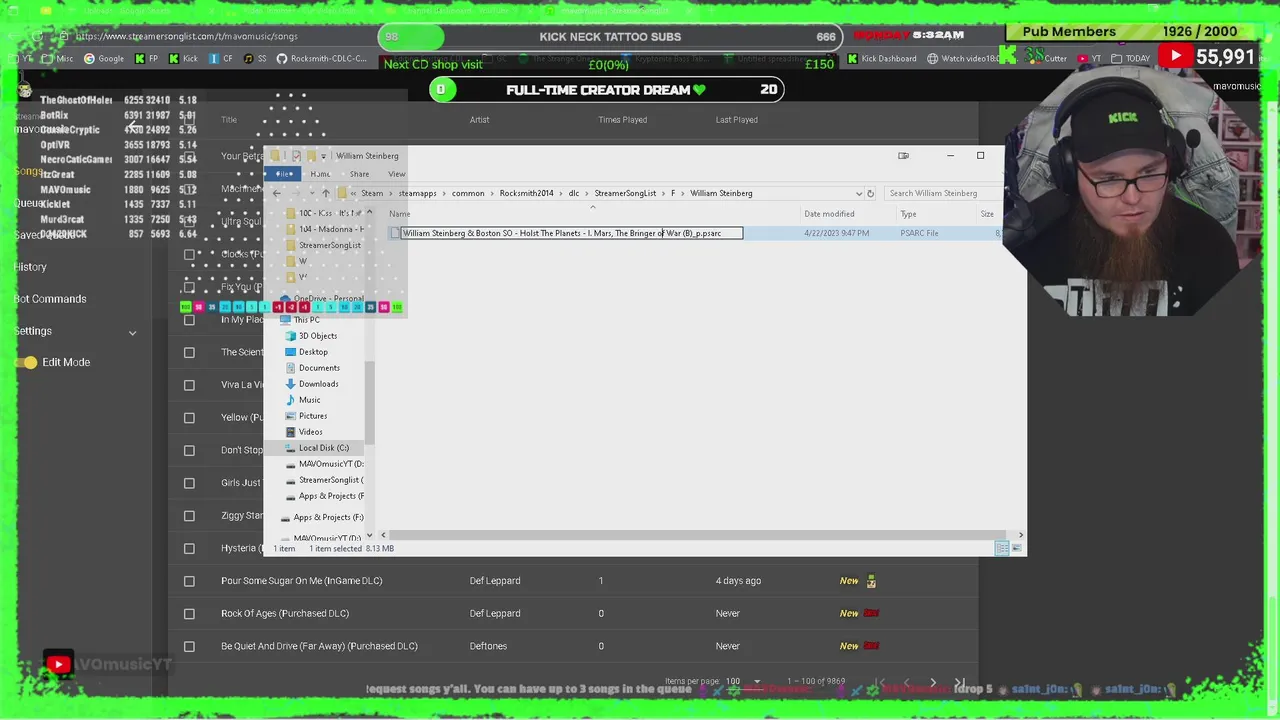
Task: Sort files by the Type column
Action: (908, 214)
